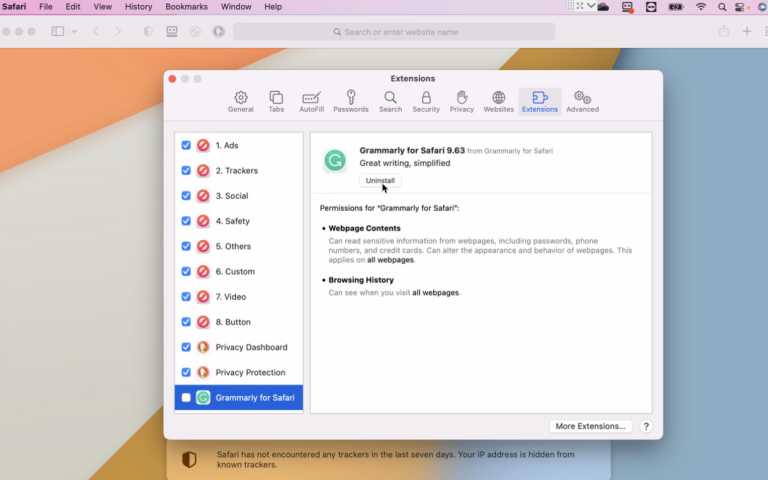Click the privacy shield icon on start page
The image size is (768, 480).
189,459
